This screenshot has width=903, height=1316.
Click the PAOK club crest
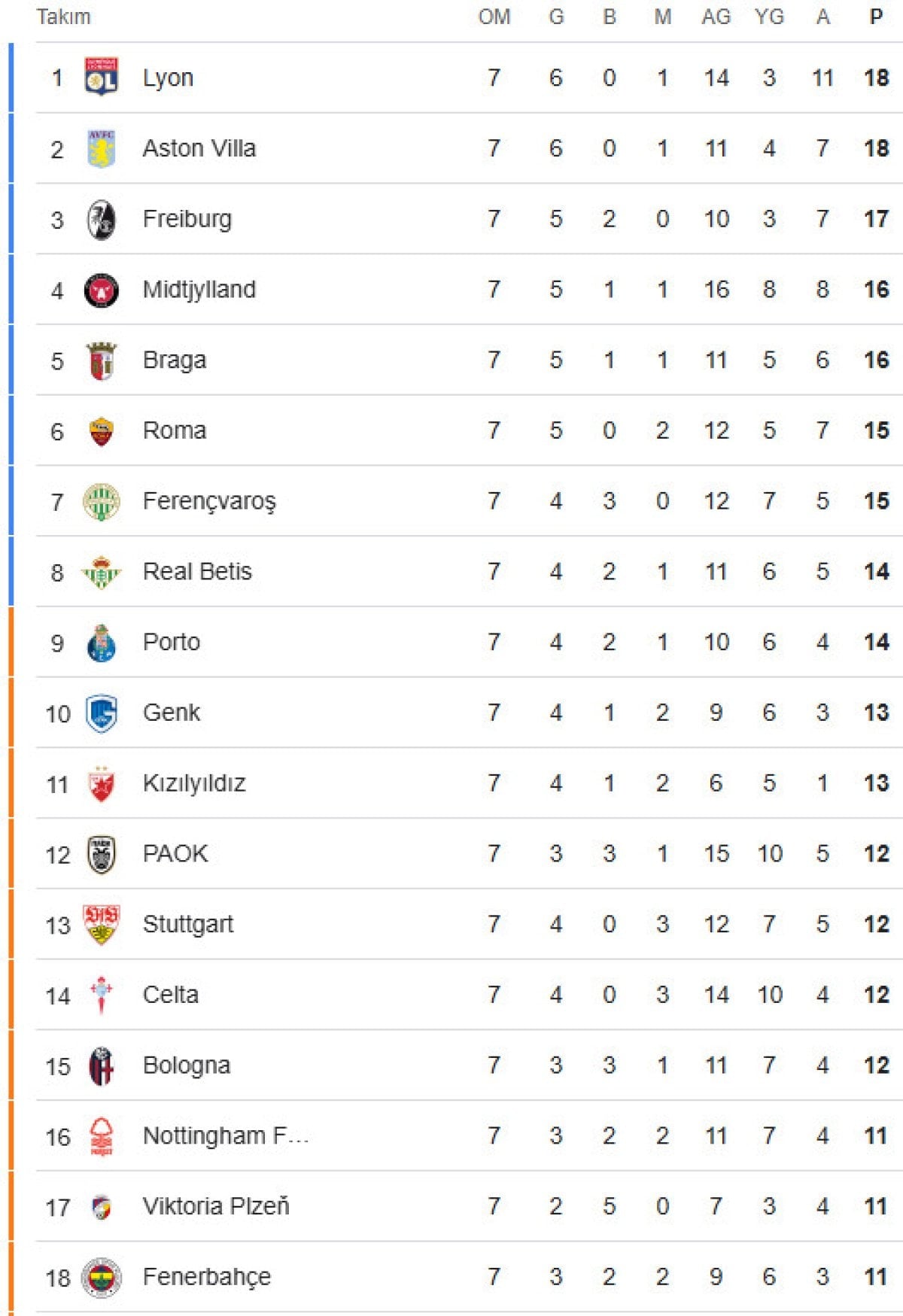(x=101, y=854)
